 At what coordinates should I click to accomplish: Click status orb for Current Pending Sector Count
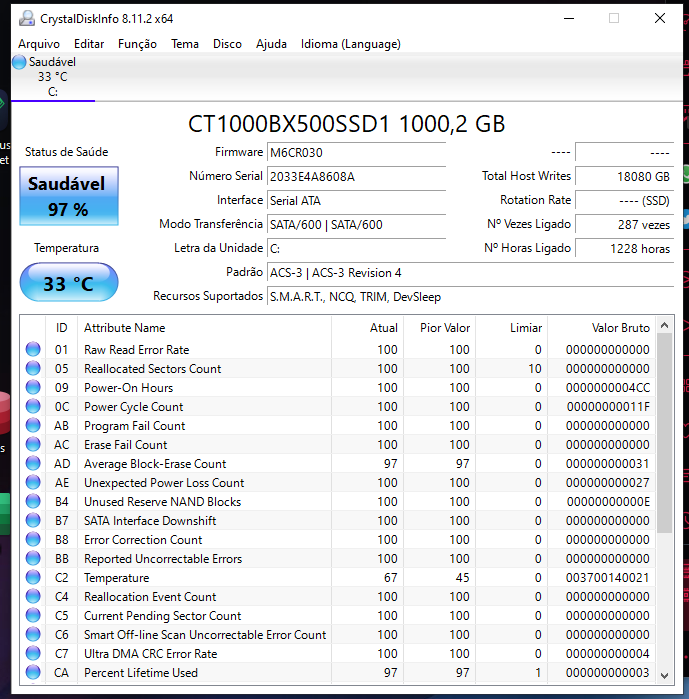coord(33,615)
